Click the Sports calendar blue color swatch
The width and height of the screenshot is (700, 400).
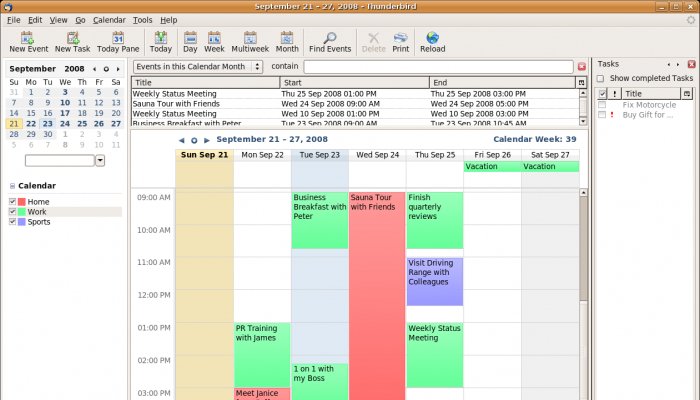[21, 221]
